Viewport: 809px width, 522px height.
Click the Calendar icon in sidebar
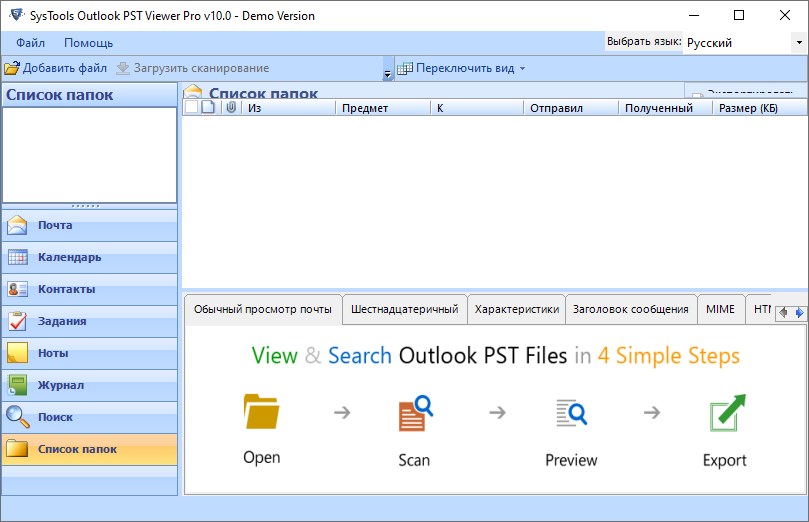[18, 257]
